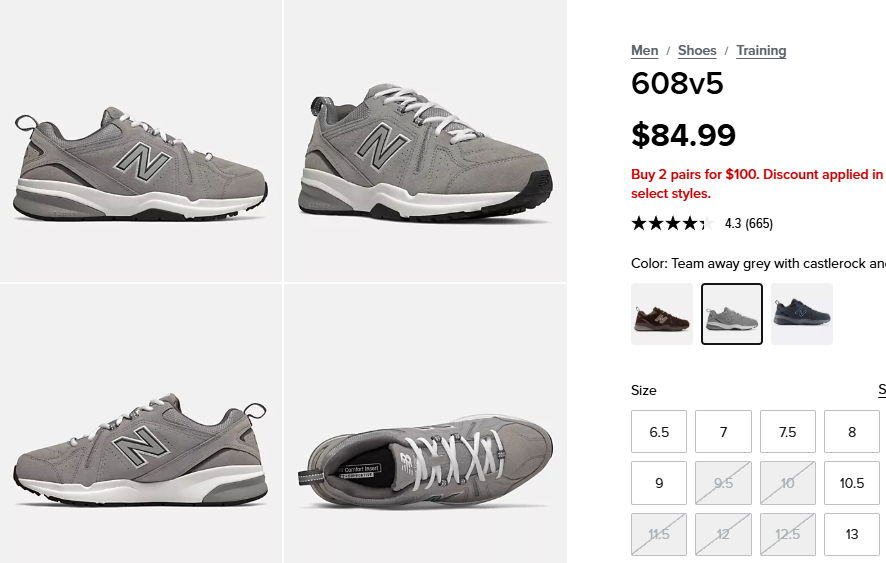Open the angled front shoe image
The width and height of the screenshot is (886, 563).
point(425,141)
